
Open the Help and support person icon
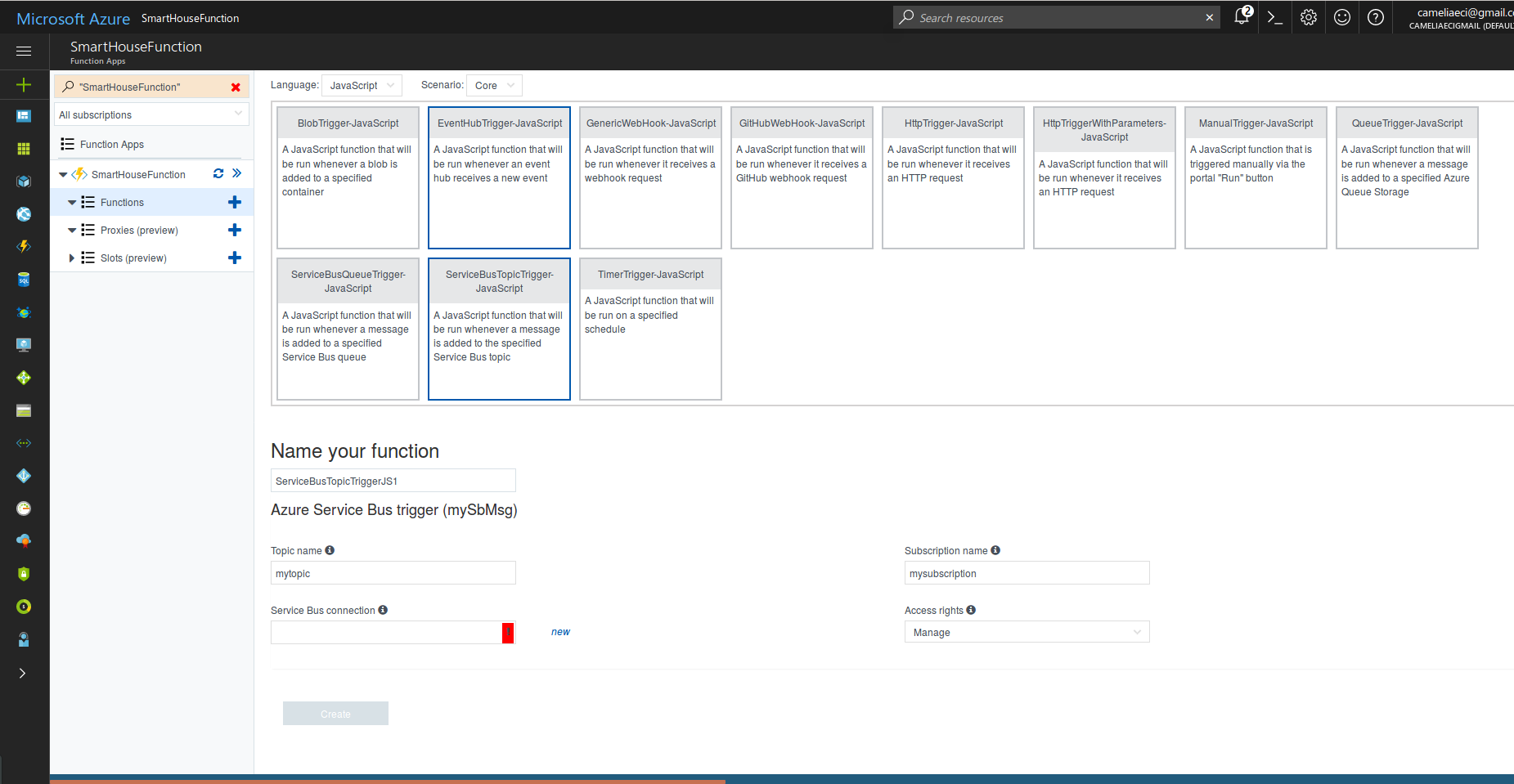pos(24,639)
